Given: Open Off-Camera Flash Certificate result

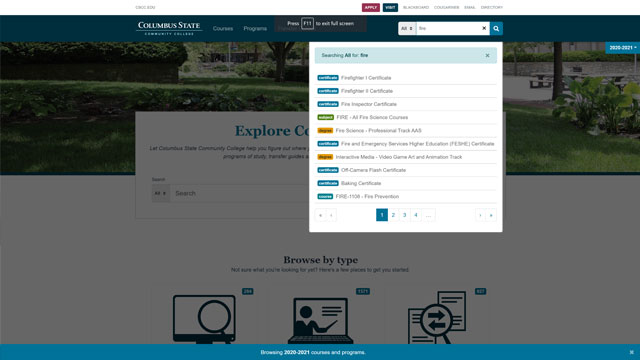Looking at the screenshot, I should pos(373,170).
